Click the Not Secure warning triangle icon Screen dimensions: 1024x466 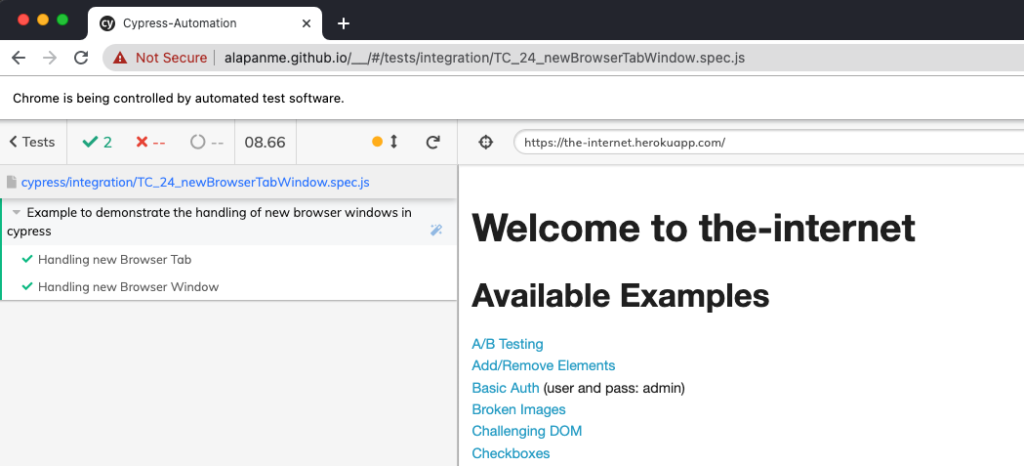tap(120, 58)
